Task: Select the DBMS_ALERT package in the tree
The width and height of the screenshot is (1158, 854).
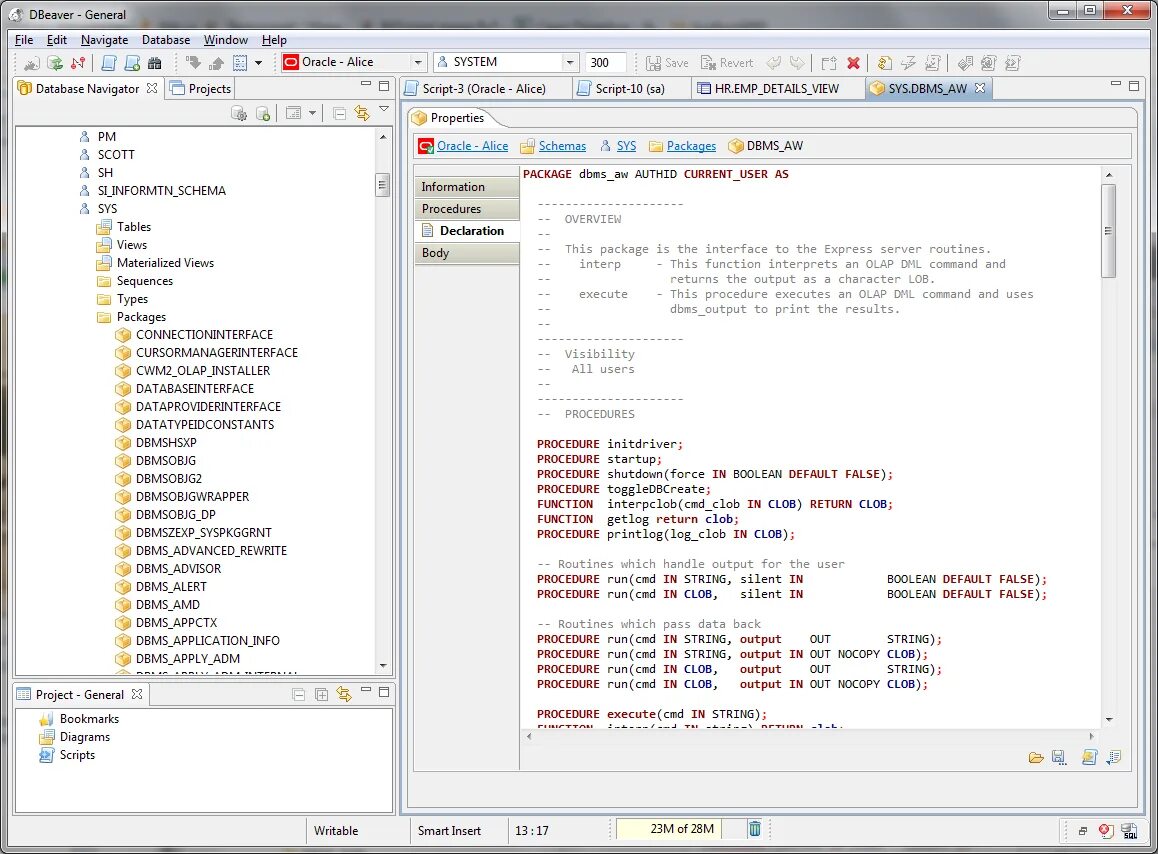Action: pyautogui.click(x=171, y=587)
